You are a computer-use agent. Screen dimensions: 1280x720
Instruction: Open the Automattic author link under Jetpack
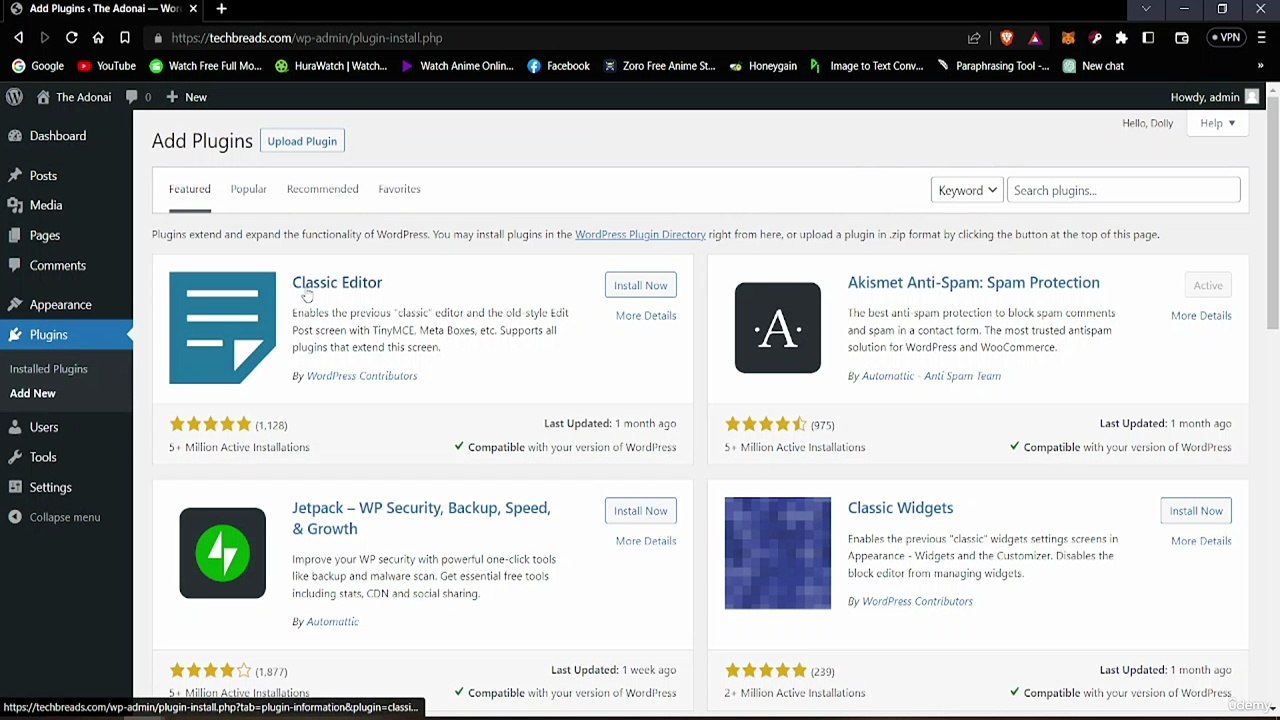click(x=332, y=621)
